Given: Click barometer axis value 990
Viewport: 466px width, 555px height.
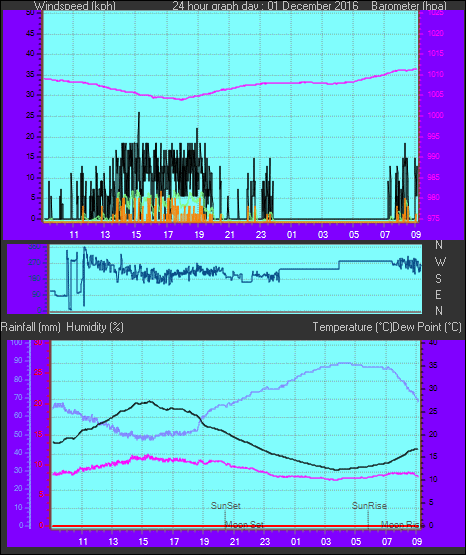Looking at the screenshot, I should (x=434, y=156).
